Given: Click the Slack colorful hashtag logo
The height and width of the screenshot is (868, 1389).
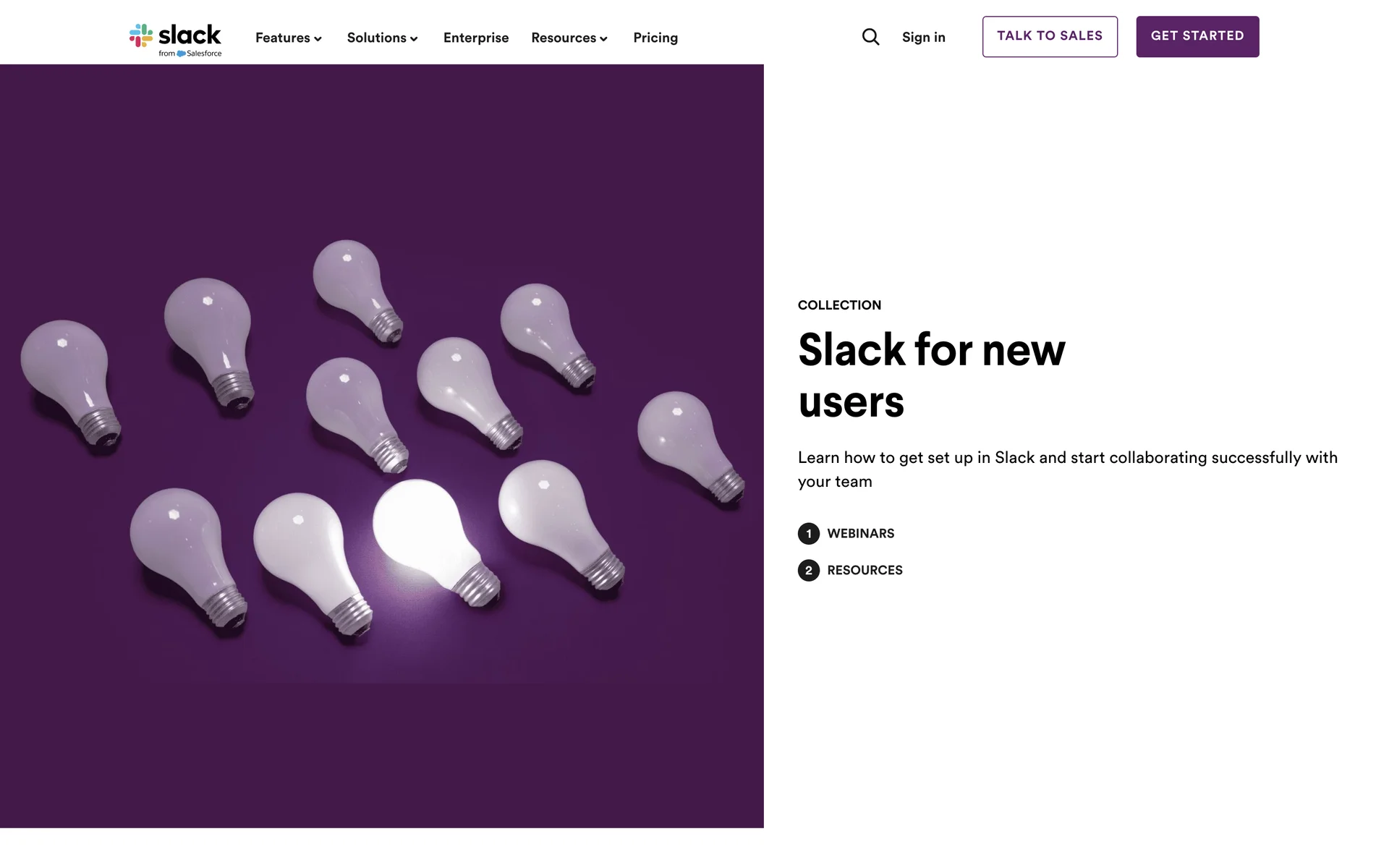Looking at the screenshot, I should (x=141, y=35).
